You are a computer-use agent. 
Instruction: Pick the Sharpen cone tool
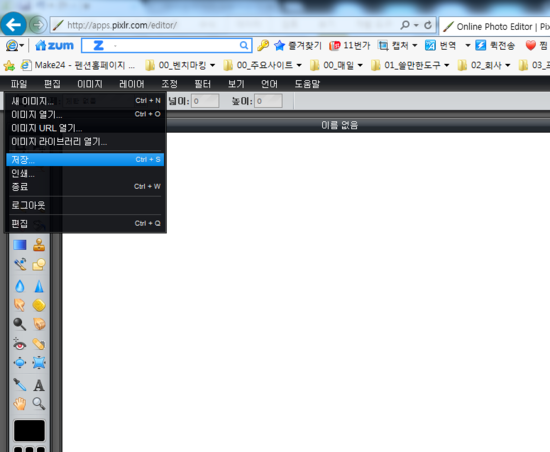coord(39,286)
